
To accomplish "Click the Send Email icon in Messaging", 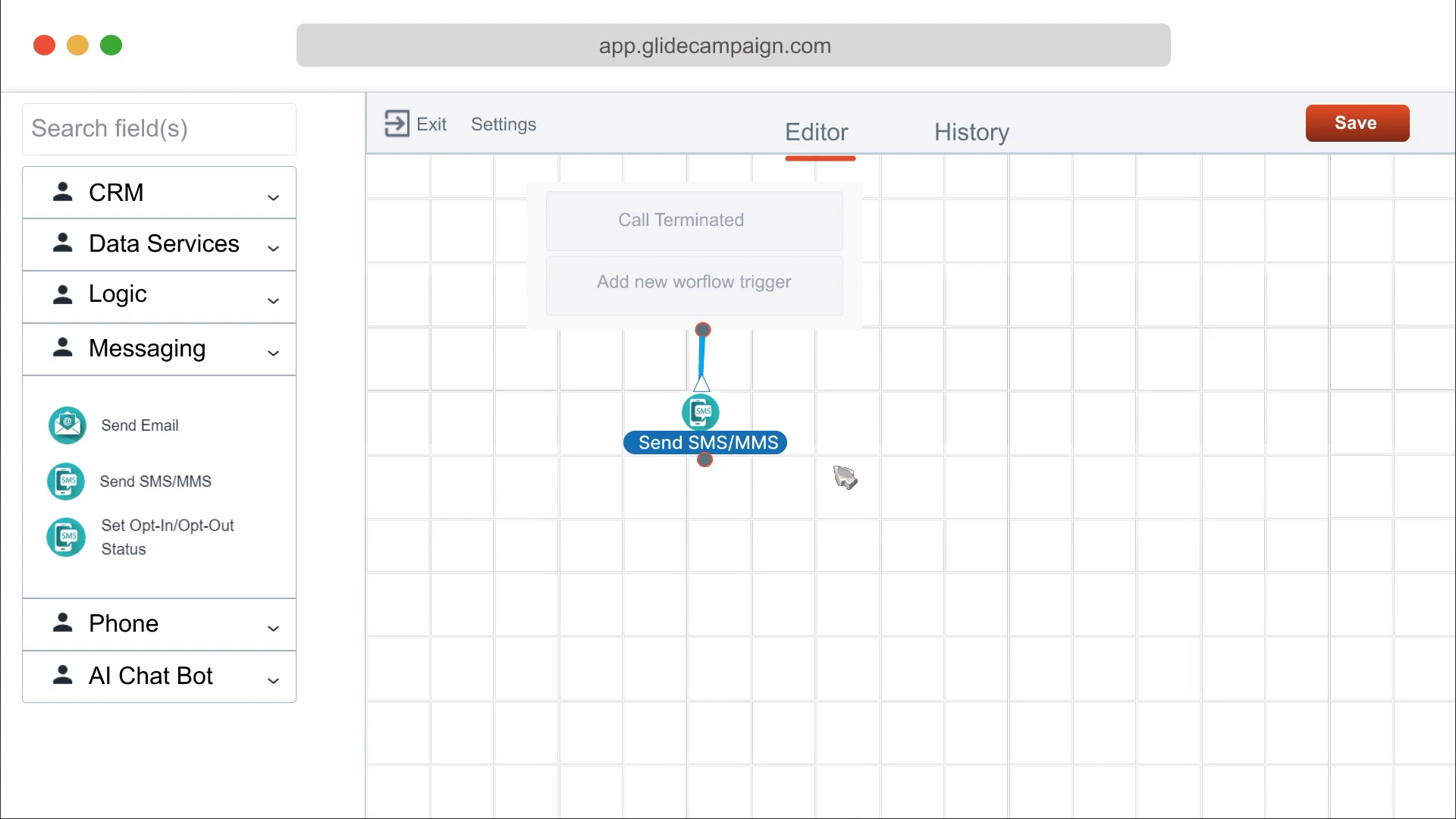I will [x=67, y=425].
